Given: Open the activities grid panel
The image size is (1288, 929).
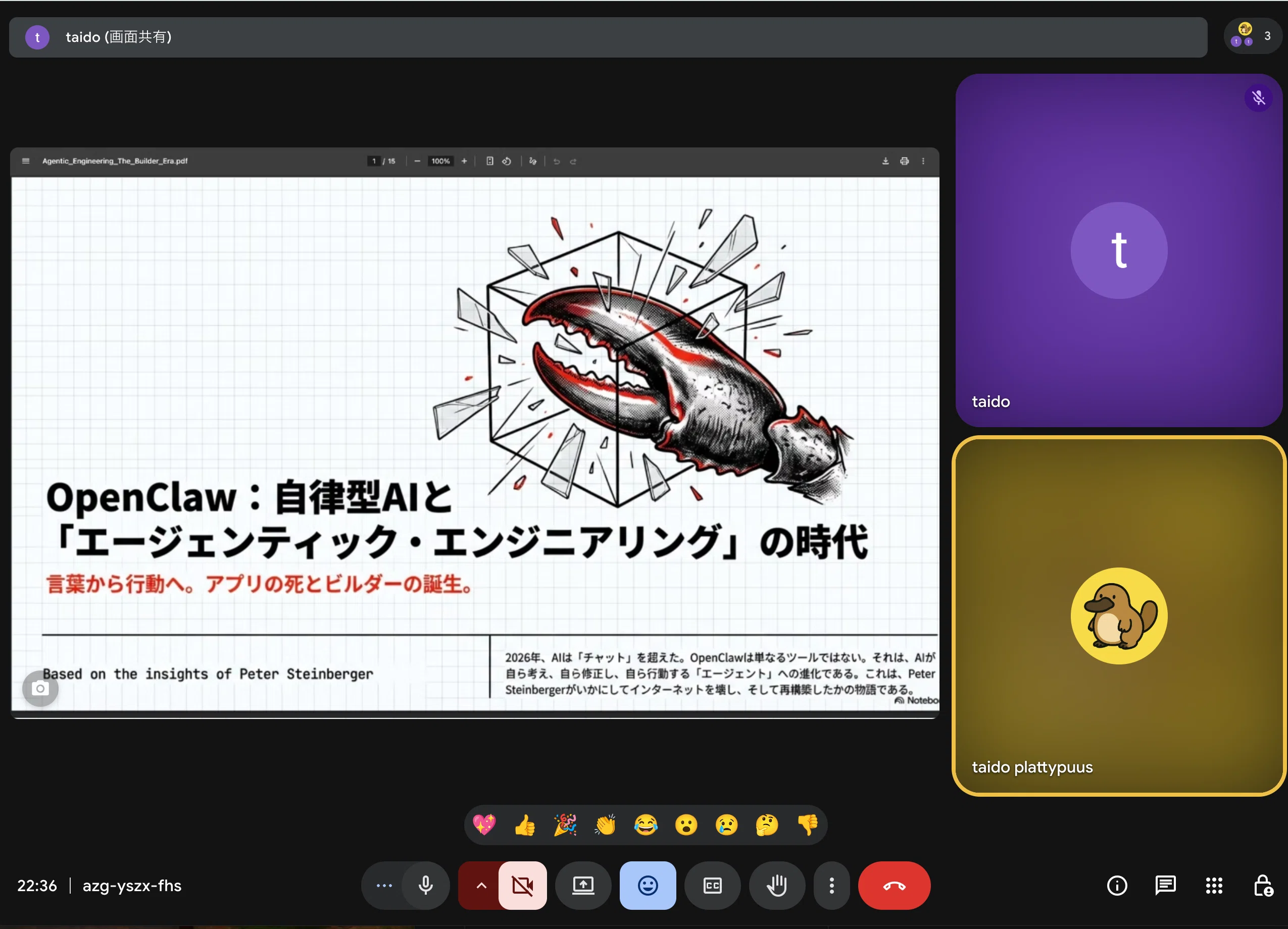Looking at the screenshot, I should coord(1214,885).
